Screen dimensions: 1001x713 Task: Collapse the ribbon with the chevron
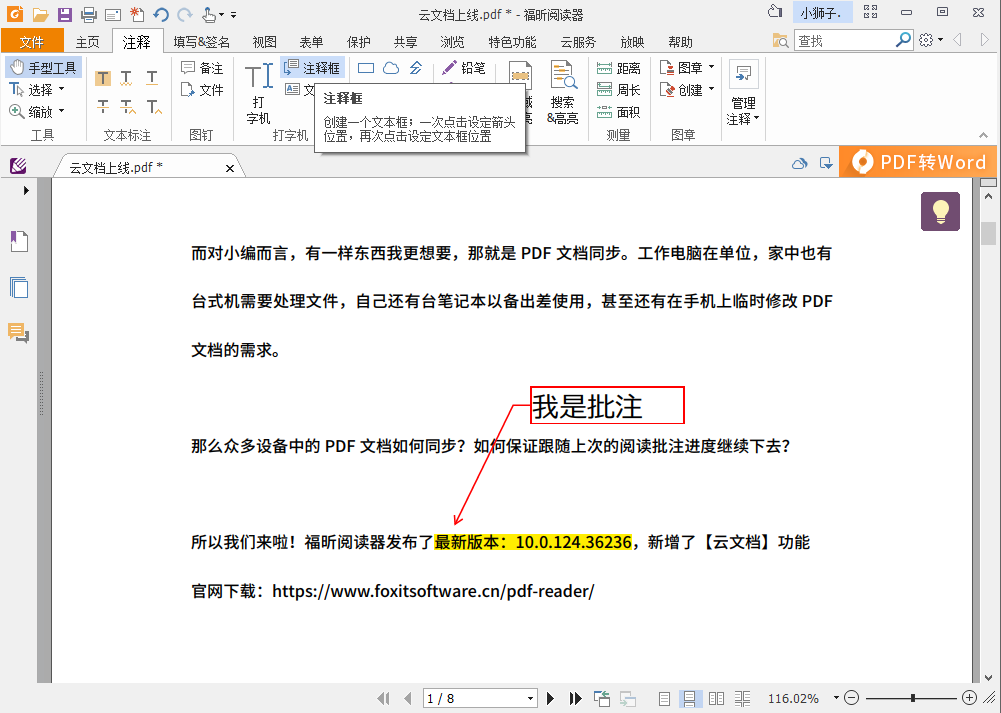[x=983, y=135]
